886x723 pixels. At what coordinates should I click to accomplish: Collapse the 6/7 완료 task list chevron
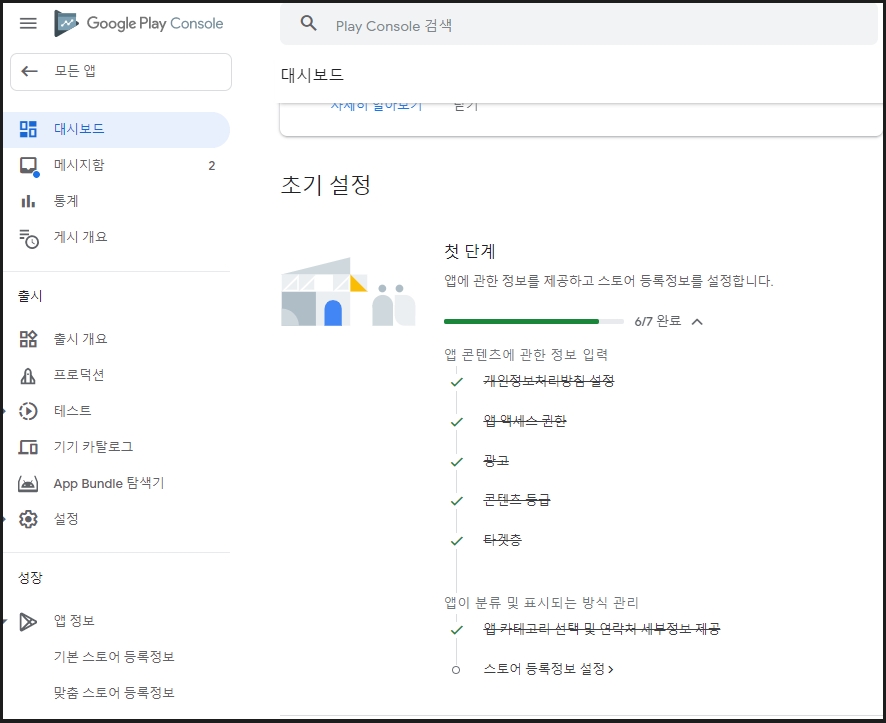click(x=697, y=322)
